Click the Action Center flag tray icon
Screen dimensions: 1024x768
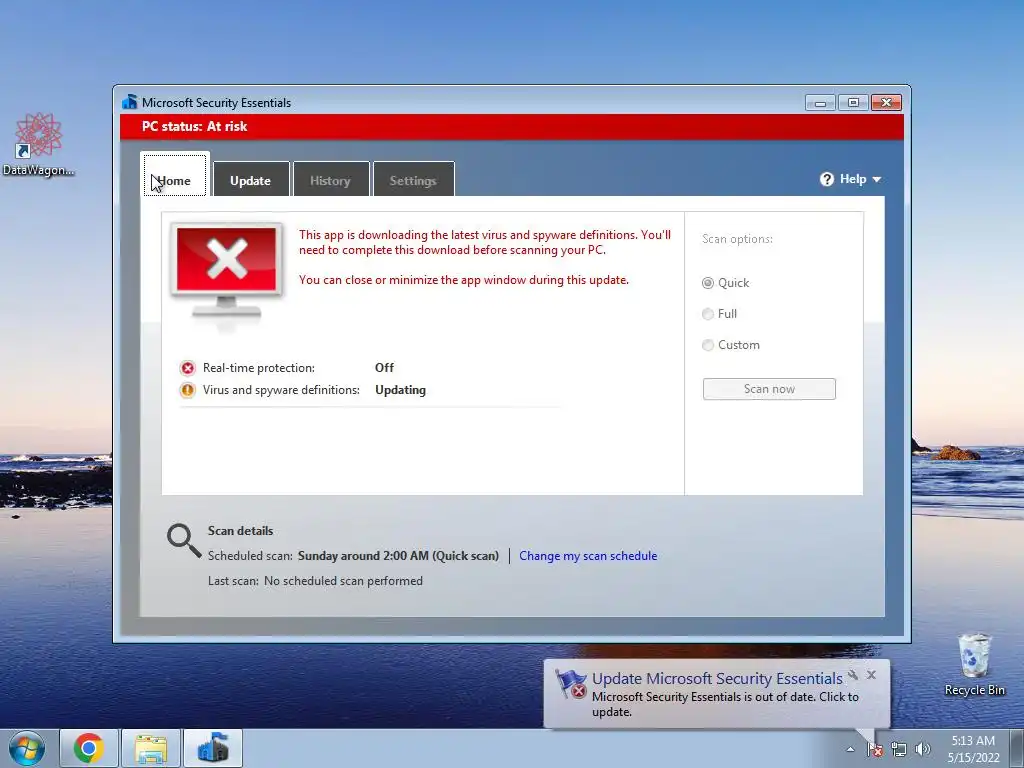tap(875, 749)
